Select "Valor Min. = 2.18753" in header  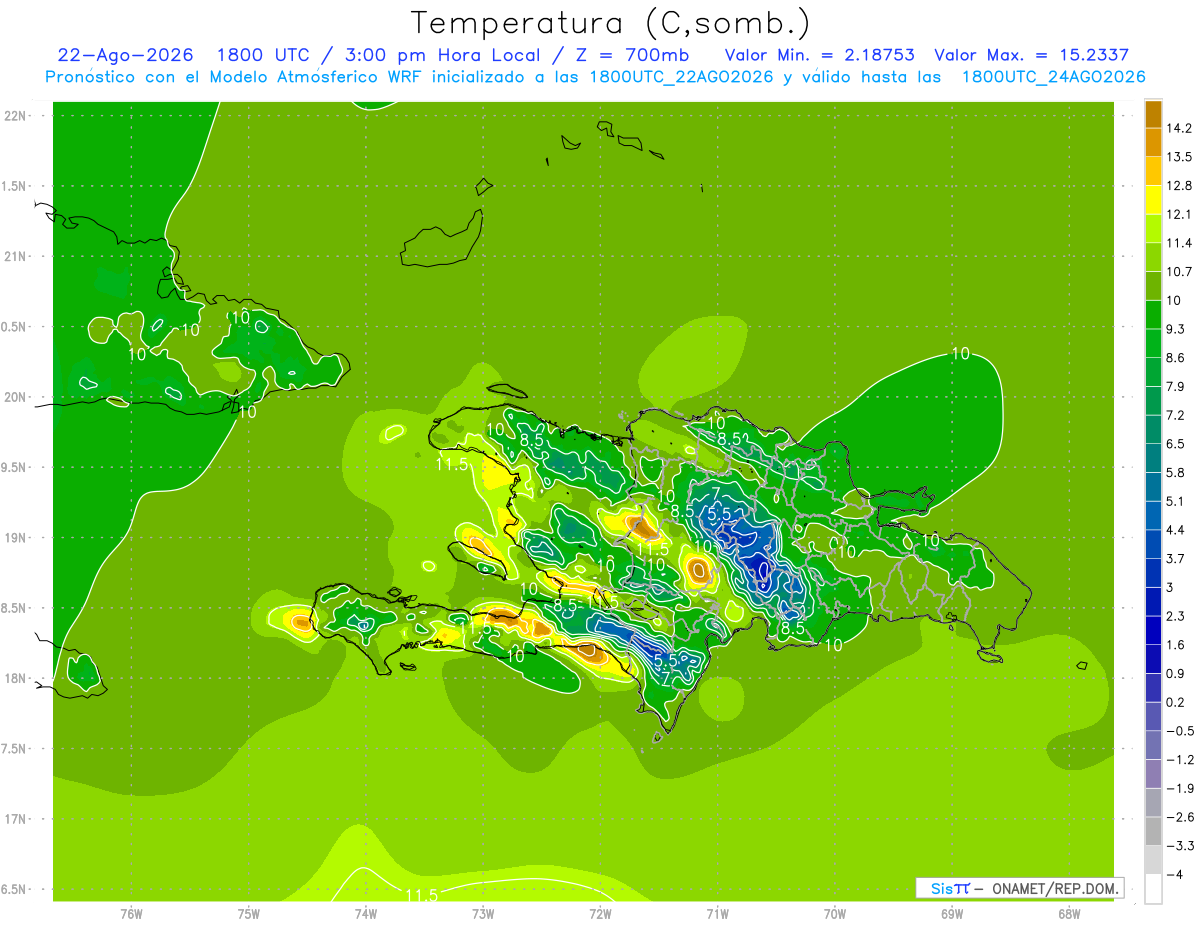[819, 55]
